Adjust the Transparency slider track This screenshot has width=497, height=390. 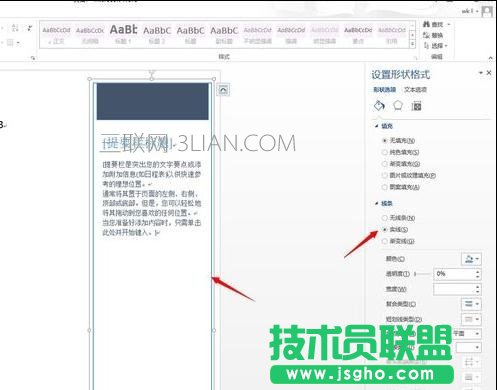coord(422,274)
